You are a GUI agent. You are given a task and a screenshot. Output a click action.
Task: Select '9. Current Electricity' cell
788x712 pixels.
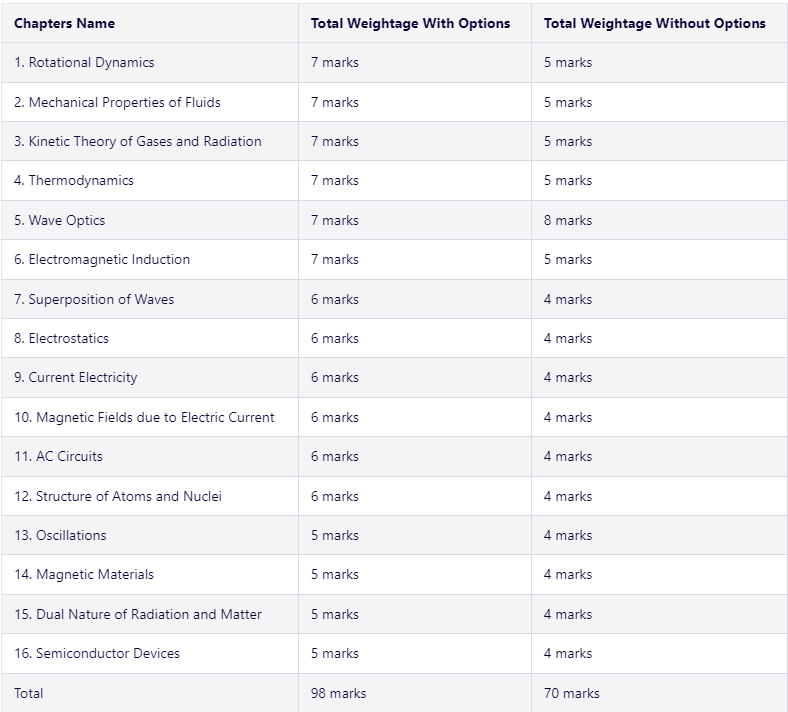[x=75, y=377]
